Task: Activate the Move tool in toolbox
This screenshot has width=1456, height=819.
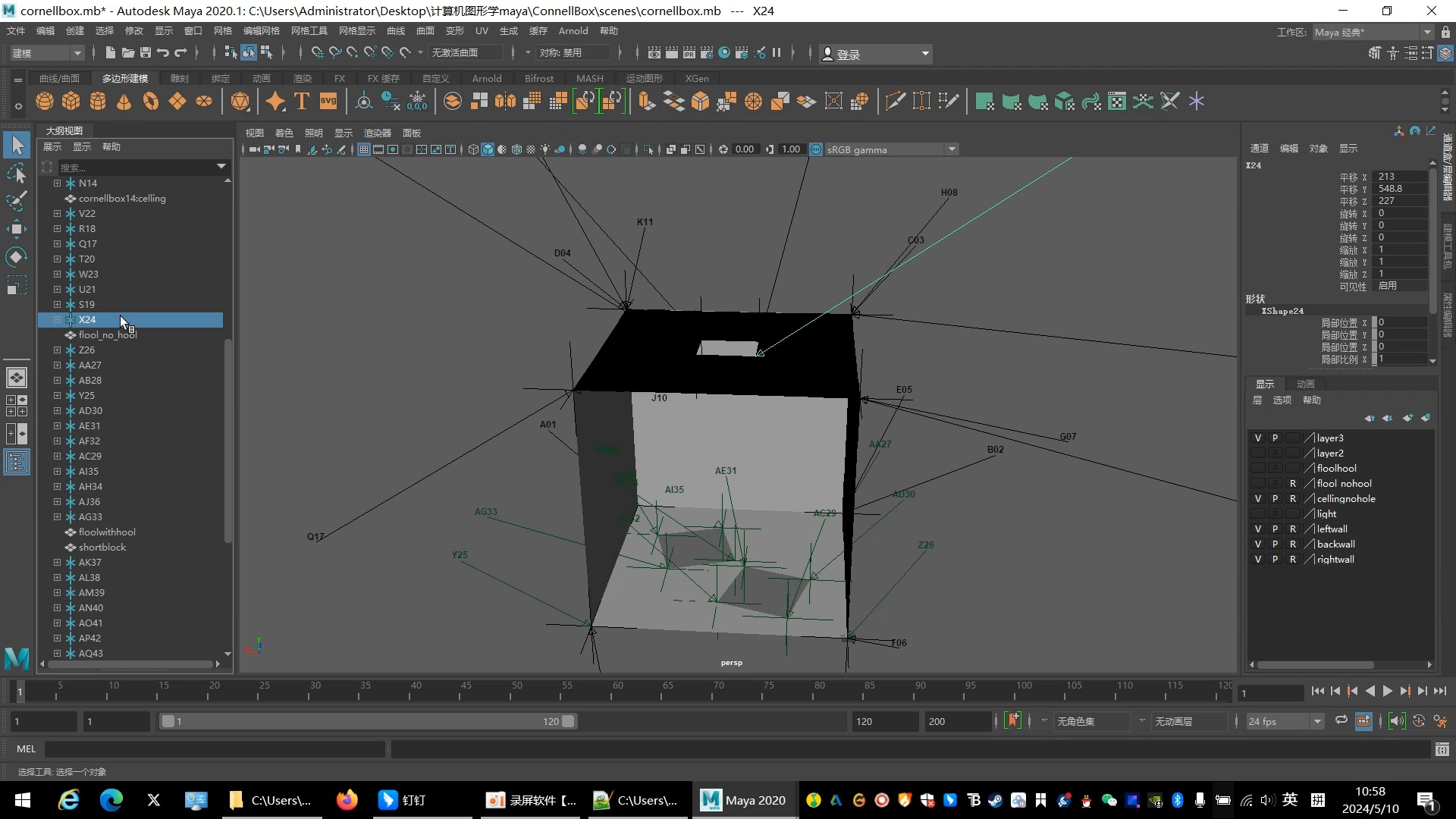Action: [x=17, y=229]
